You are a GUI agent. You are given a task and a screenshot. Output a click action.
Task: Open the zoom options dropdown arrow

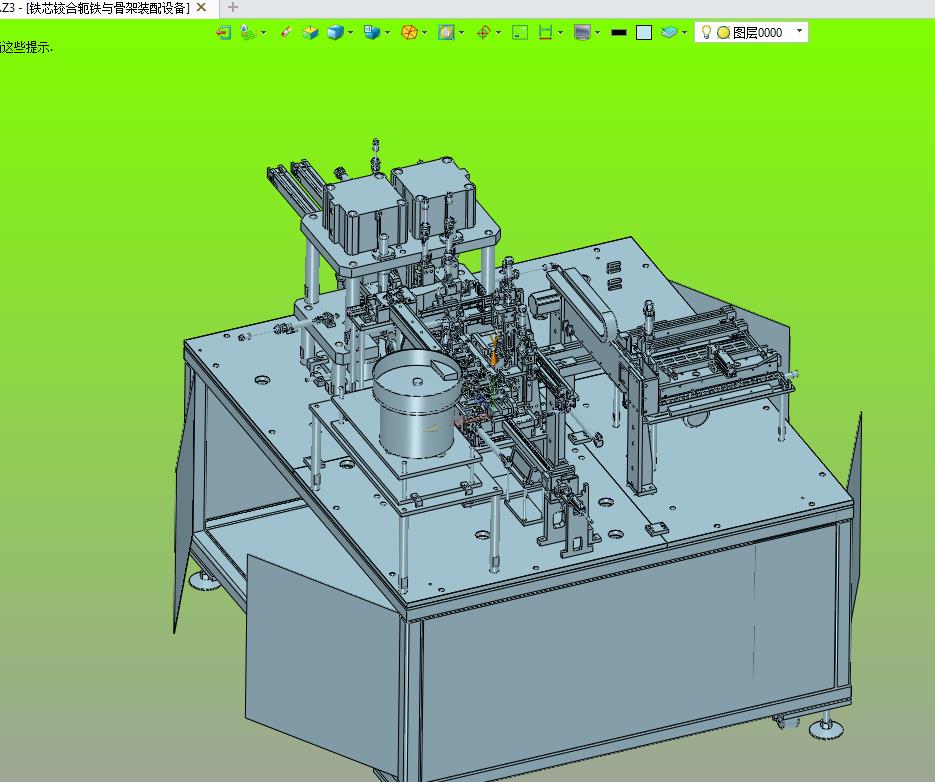click(462, 33)
